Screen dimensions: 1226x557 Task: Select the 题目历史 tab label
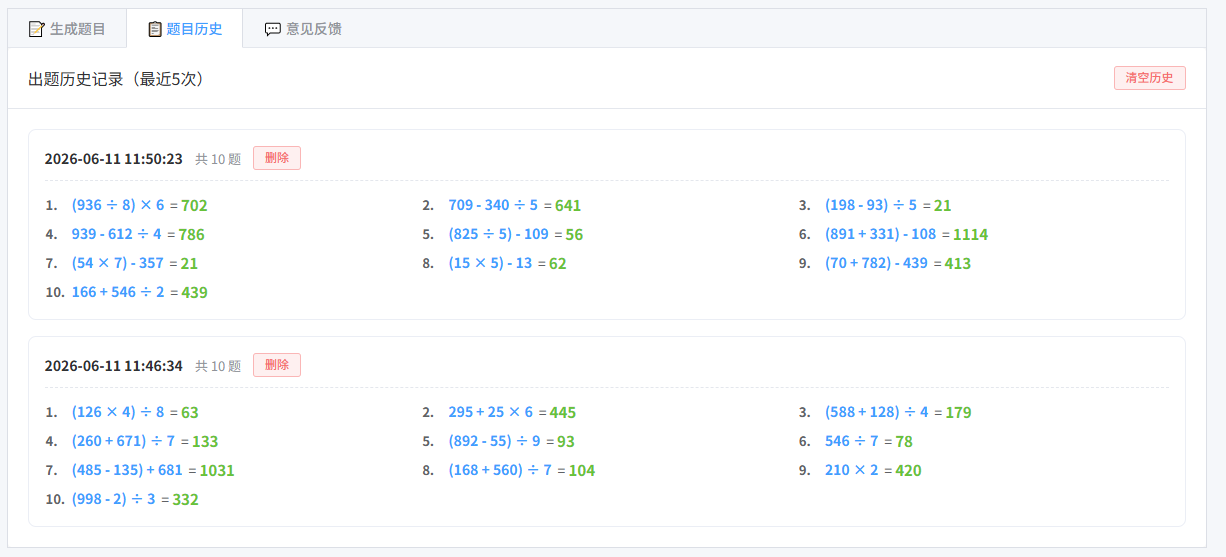click(x=194, y=29)
